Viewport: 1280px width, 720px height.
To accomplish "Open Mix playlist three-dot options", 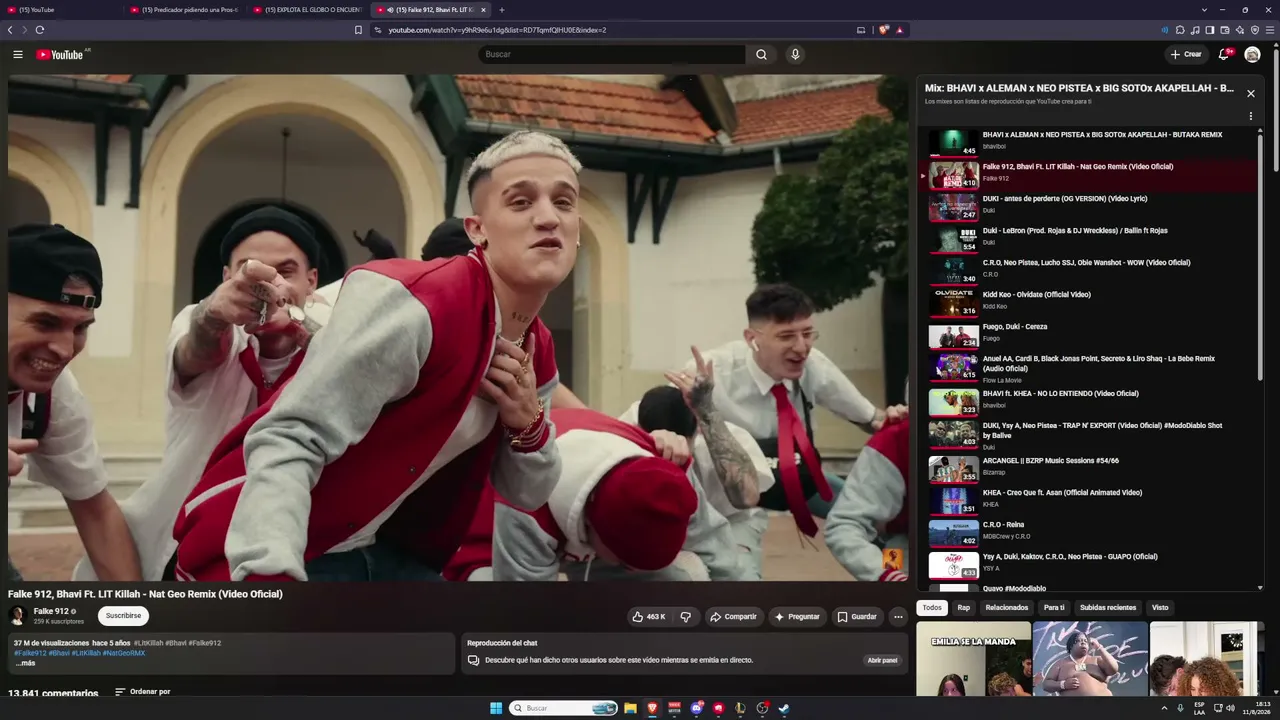I will tap(1250, 116).
